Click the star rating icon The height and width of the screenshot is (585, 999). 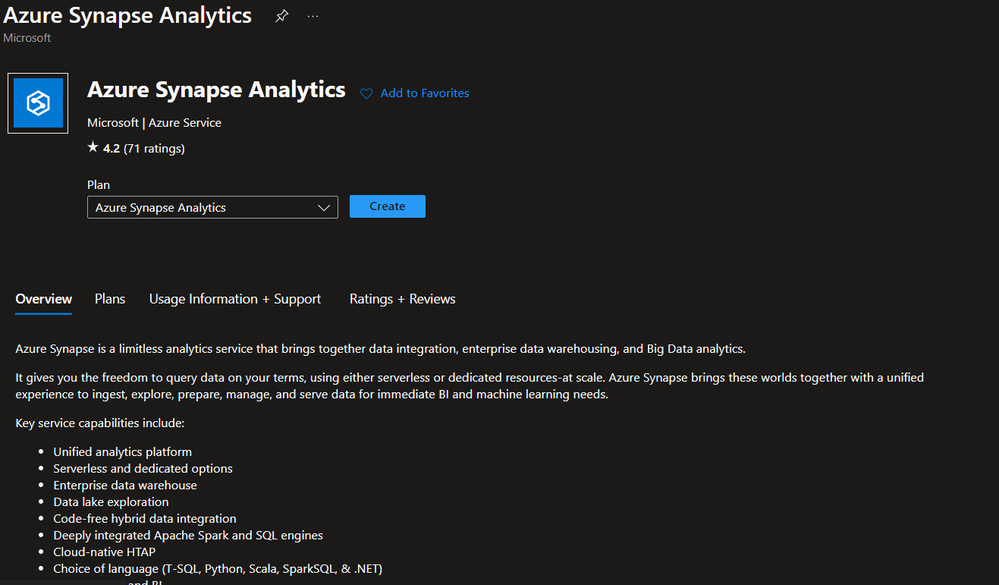pos(93,147)
